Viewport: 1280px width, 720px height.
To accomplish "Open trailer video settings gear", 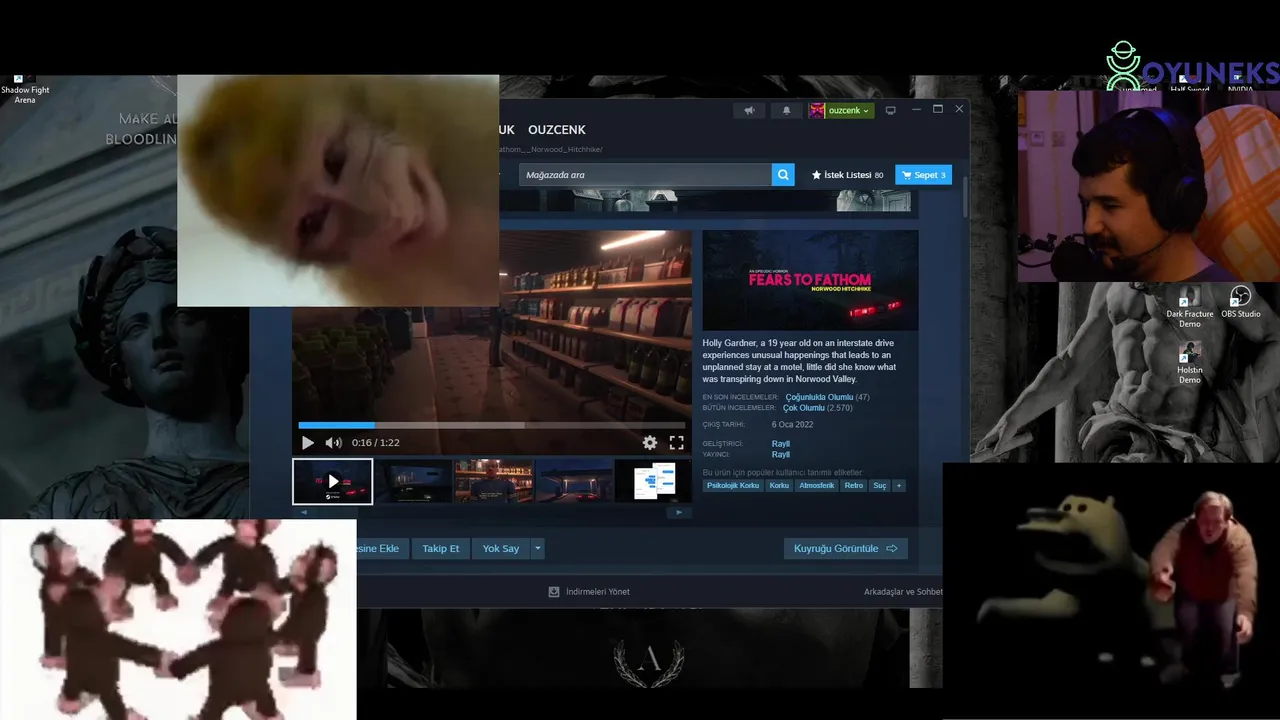I will [x=650, y=443].
